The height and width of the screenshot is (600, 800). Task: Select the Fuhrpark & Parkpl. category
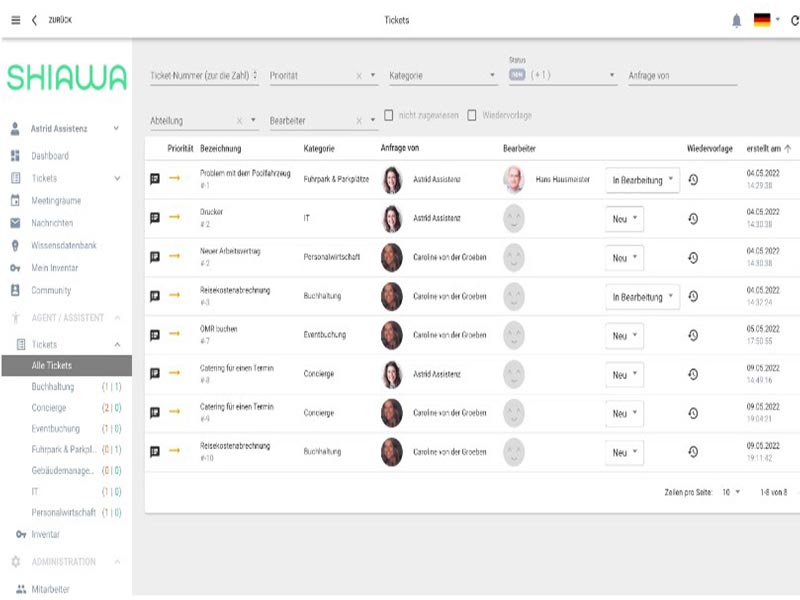(64, 449)
